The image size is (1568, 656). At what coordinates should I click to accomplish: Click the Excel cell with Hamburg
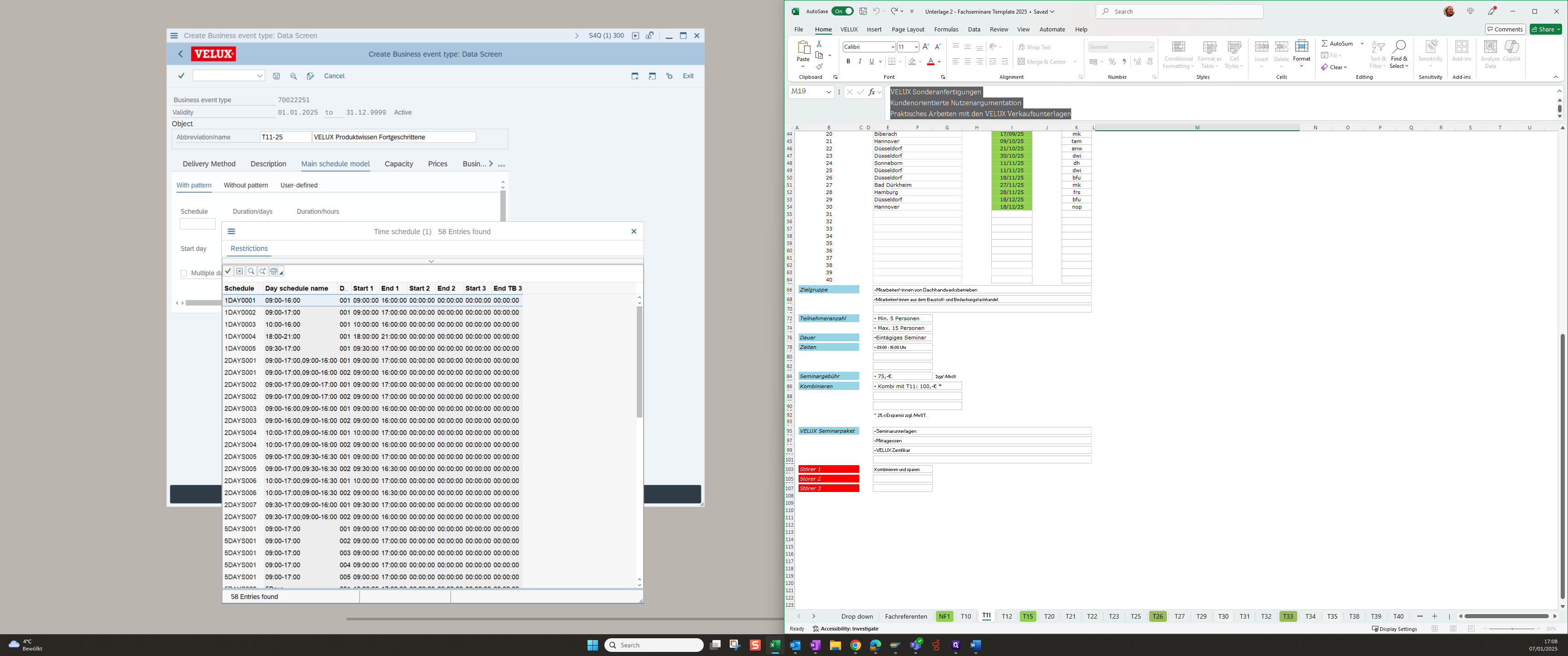point(917,192)
